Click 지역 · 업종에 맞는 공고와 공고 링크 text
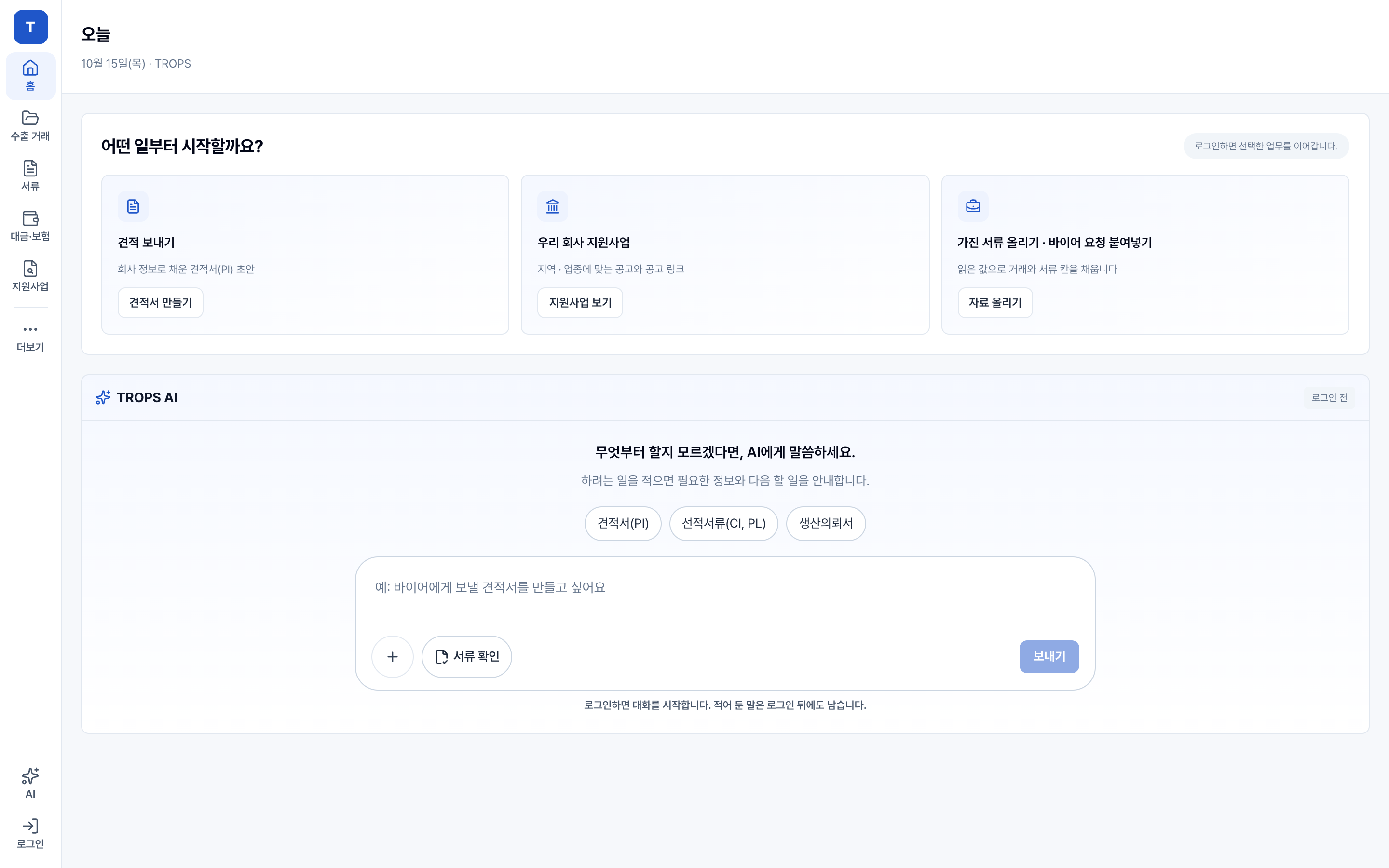 (611, 269)
